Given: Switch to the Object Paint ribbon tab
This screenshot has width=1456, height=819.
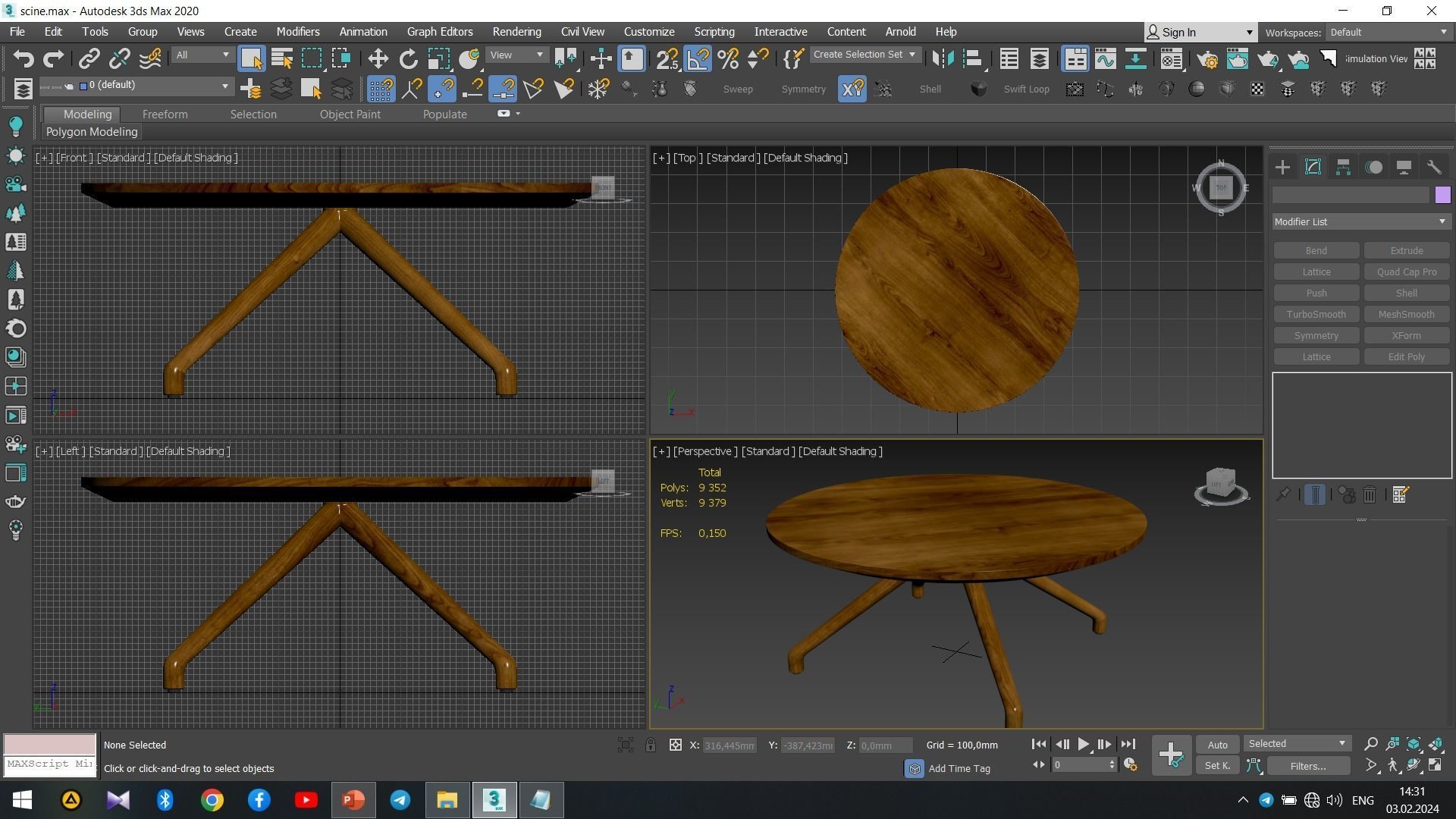Looking at the screenshot, I should 350,114.
